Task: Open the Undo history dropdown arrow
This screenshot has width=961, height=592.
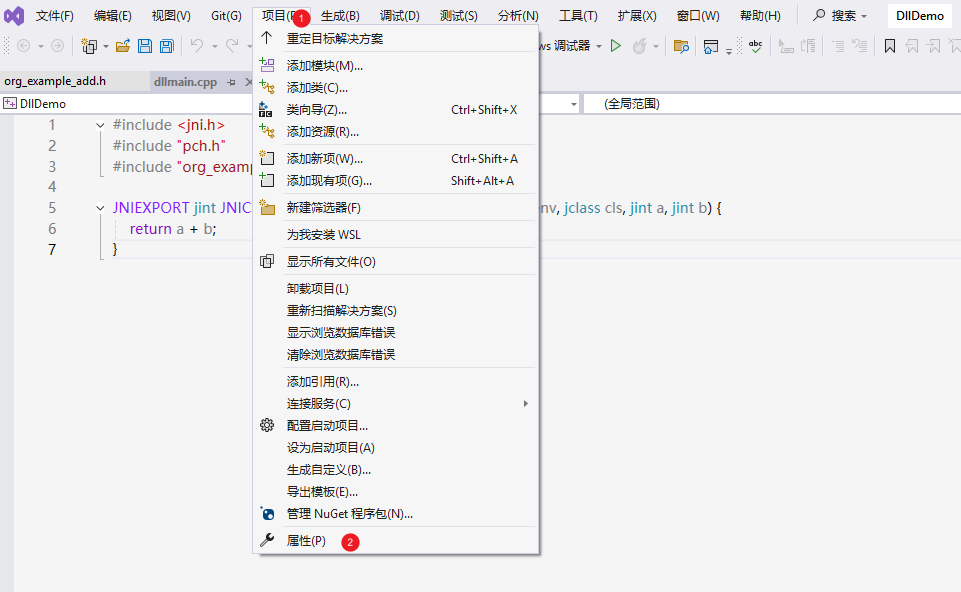Action: [215, 47]
